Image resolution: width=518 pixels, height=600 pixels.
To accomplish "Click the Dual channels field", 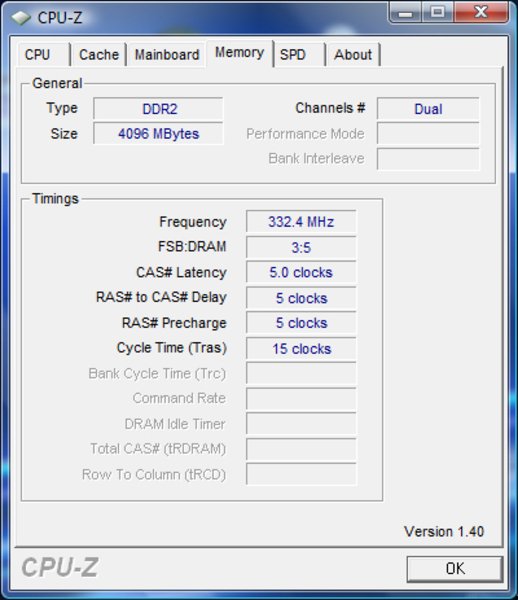I will [428, 109].
